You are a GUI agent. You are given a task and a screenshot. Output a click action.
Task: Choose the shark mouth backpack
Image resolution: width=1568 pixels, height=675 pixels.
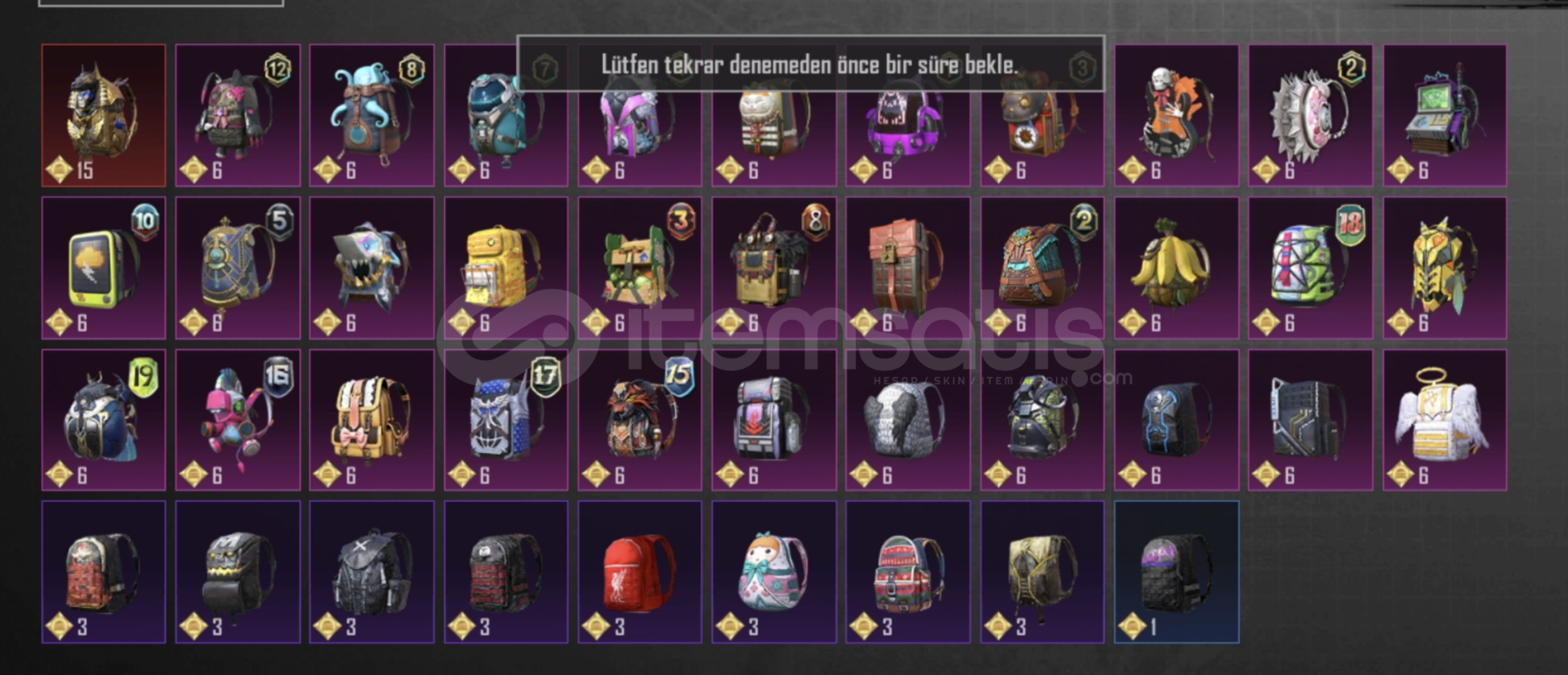[x=372, y=268]
